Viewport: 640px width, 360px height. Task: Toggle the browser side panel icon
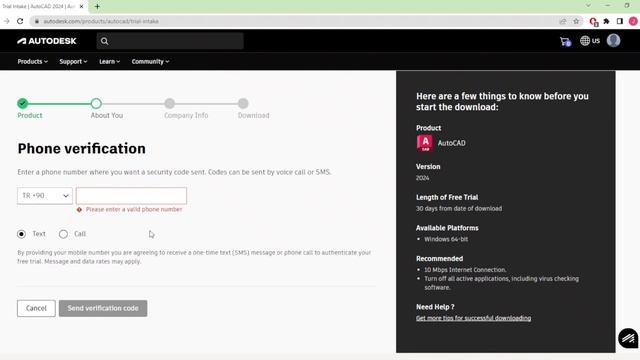click(620, 21)
